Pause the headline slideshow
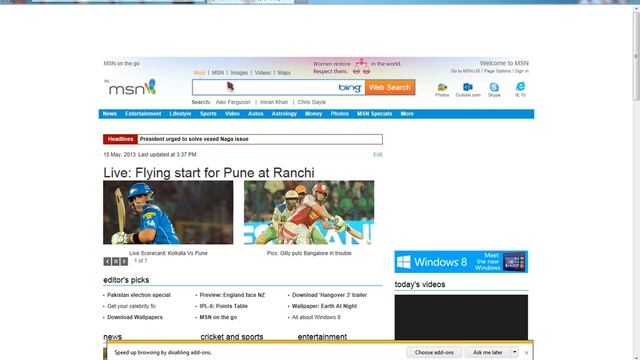The height and width of the screenshot is (360, 640). pos(116,262)
